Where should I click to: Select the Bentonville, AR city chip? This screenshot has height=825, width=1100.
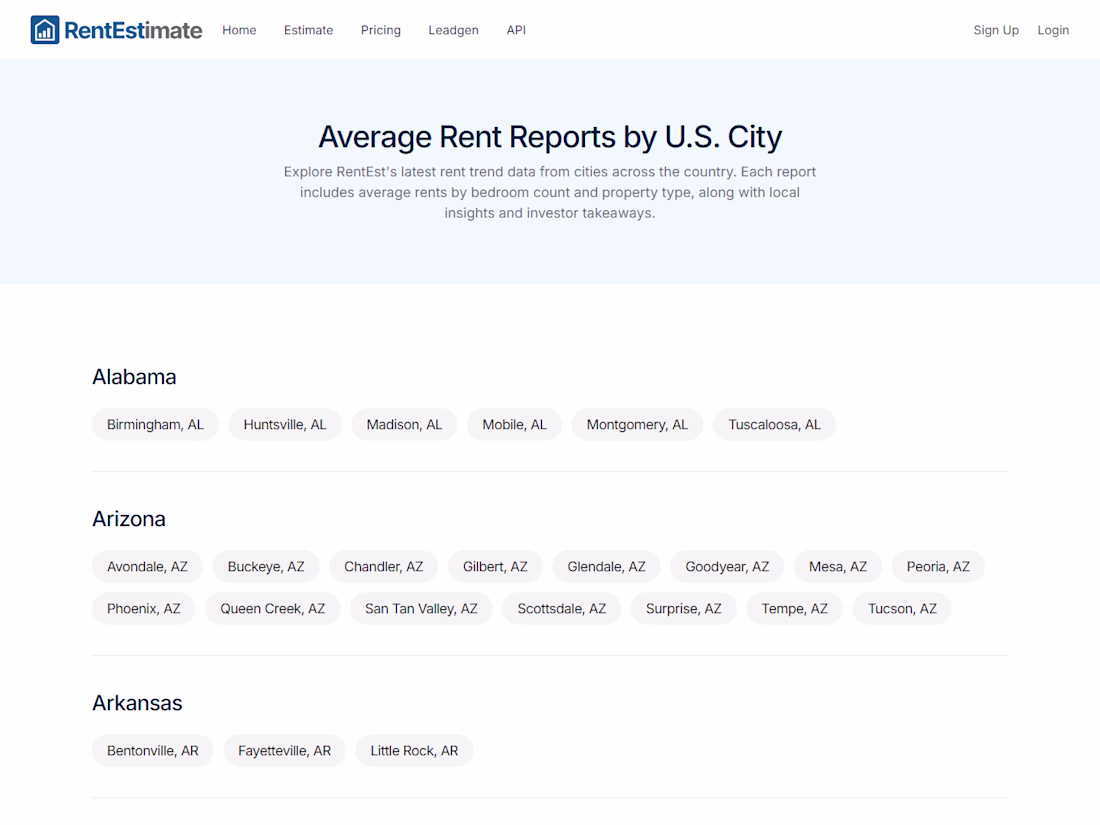point(153,751)
